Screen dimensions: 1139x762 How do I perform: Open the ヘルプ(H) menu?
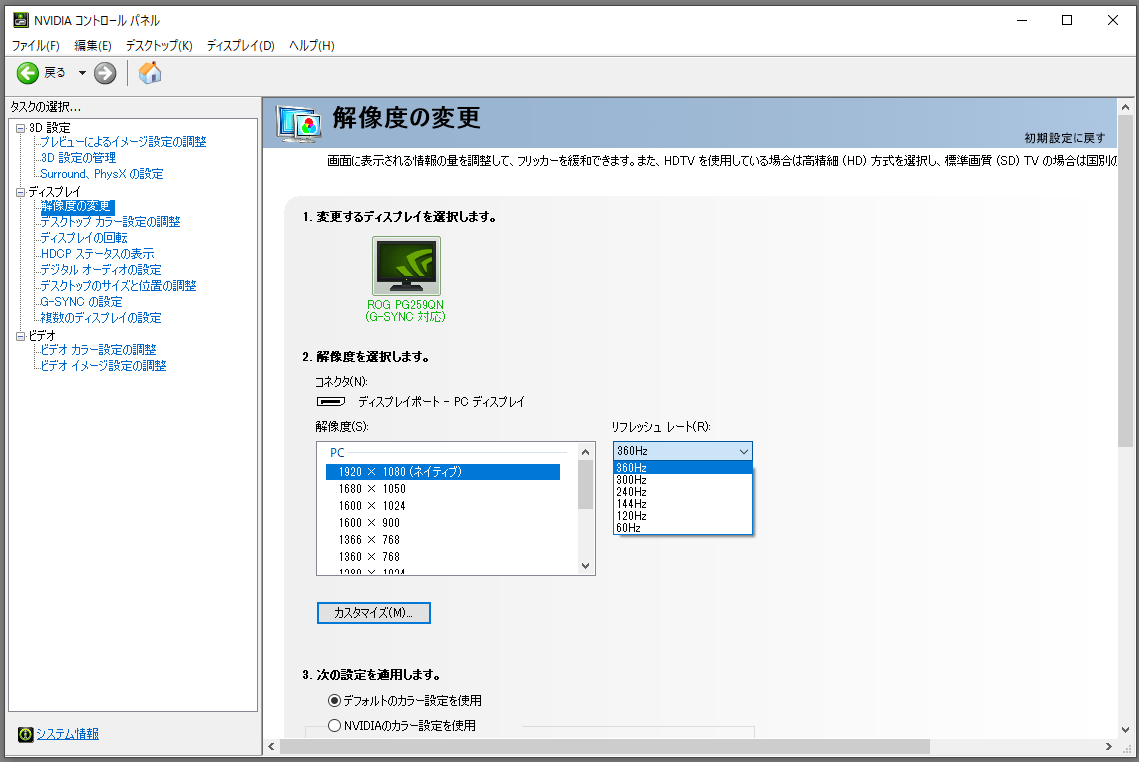point(312,46)
